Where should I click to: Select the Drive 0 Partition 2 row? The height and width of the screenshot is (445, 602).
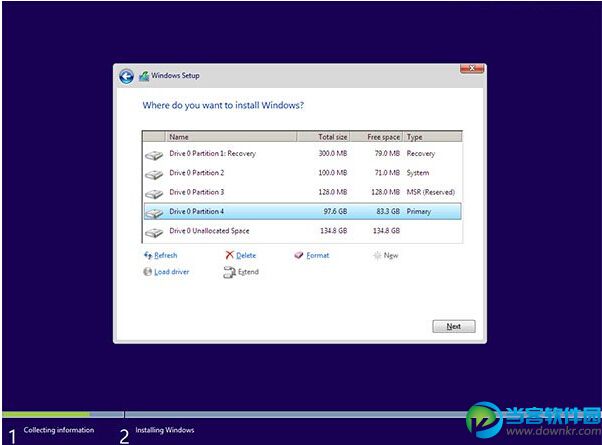(x=303, y=173)
